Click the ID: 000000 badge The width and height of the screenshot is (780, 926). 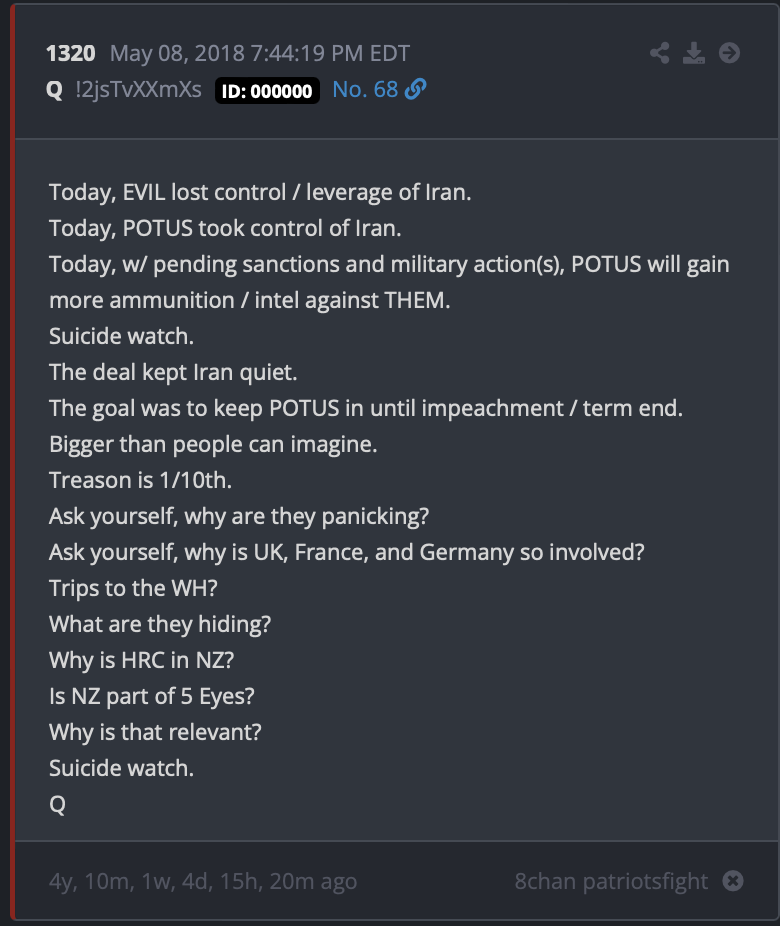click(267, 90)
